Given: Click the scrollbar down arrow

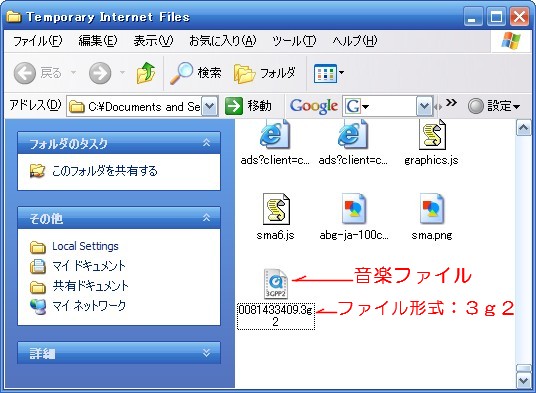Looking at the screenshot, I should [523, 380].
